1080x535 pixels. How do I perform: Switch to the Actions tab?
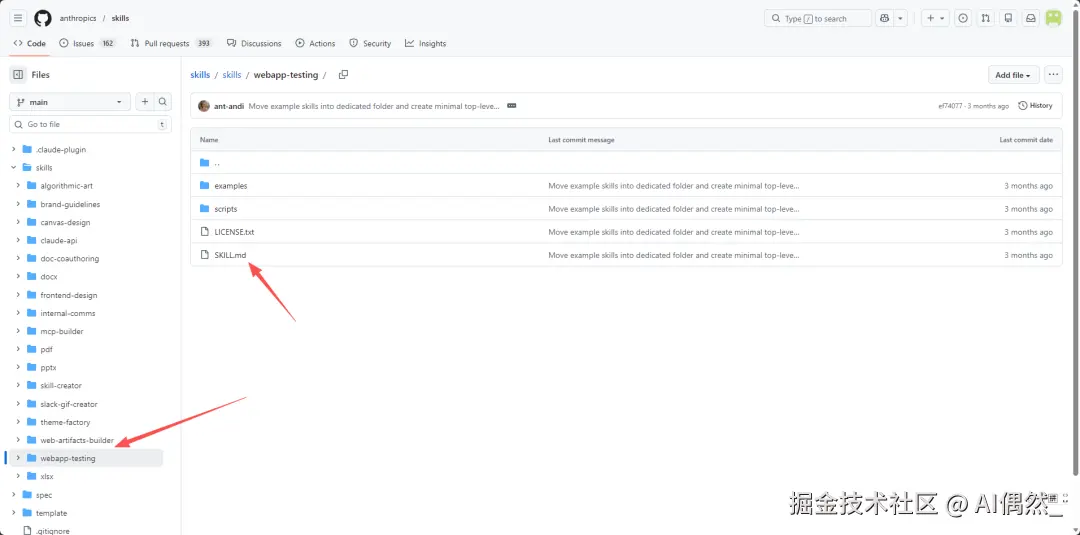pyautogui.click(x=315, y=43)
